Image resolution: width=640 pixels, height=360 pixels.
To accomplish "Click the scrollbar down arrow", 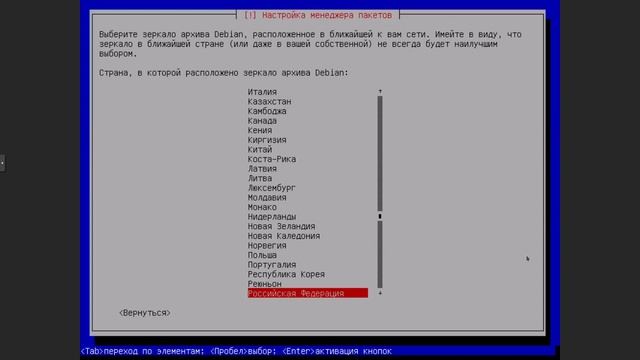I will (380, 293).
